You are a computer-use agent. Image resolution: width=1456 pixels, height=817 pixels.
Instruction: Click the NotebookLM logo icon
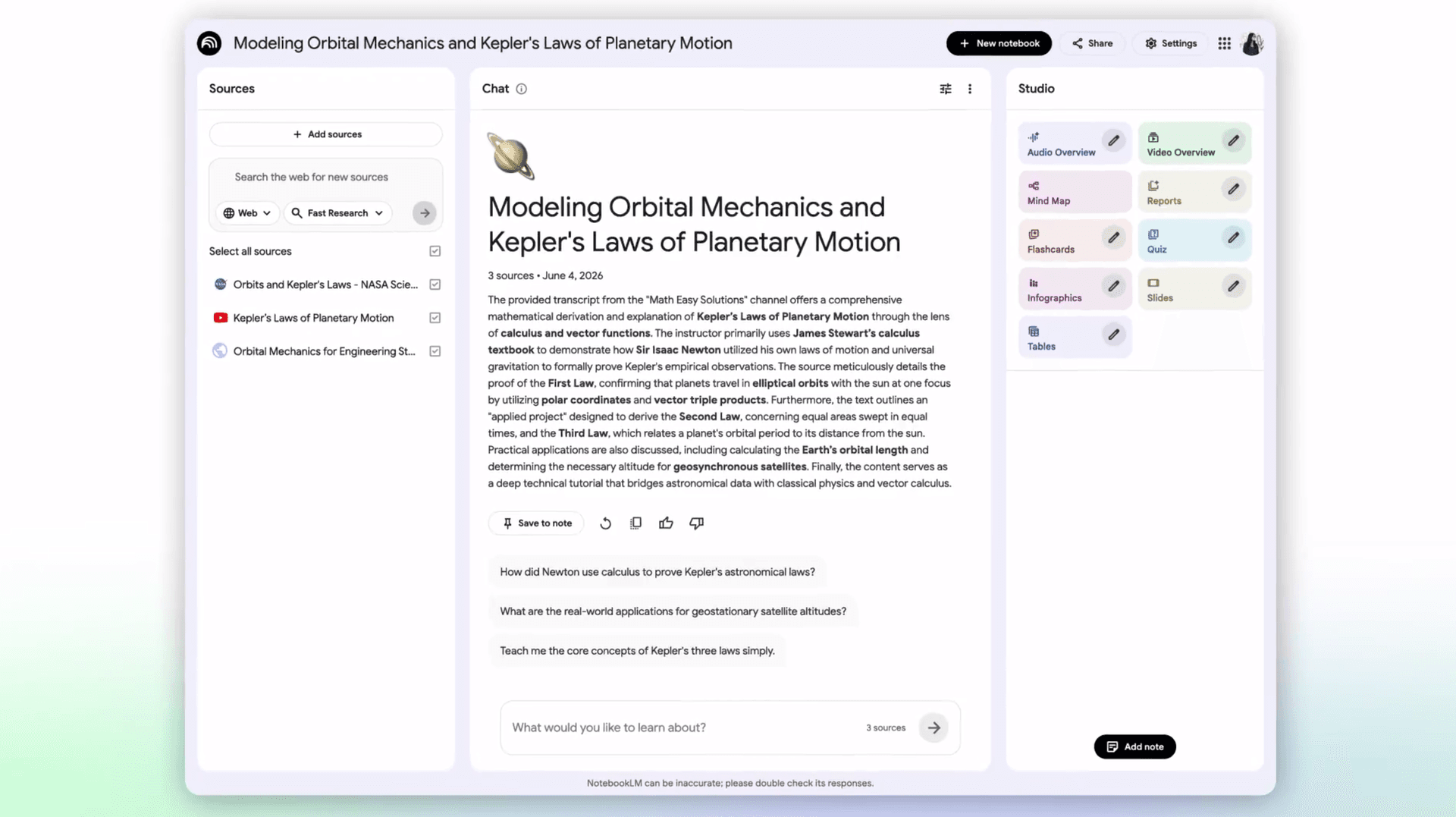pos(209,43)
